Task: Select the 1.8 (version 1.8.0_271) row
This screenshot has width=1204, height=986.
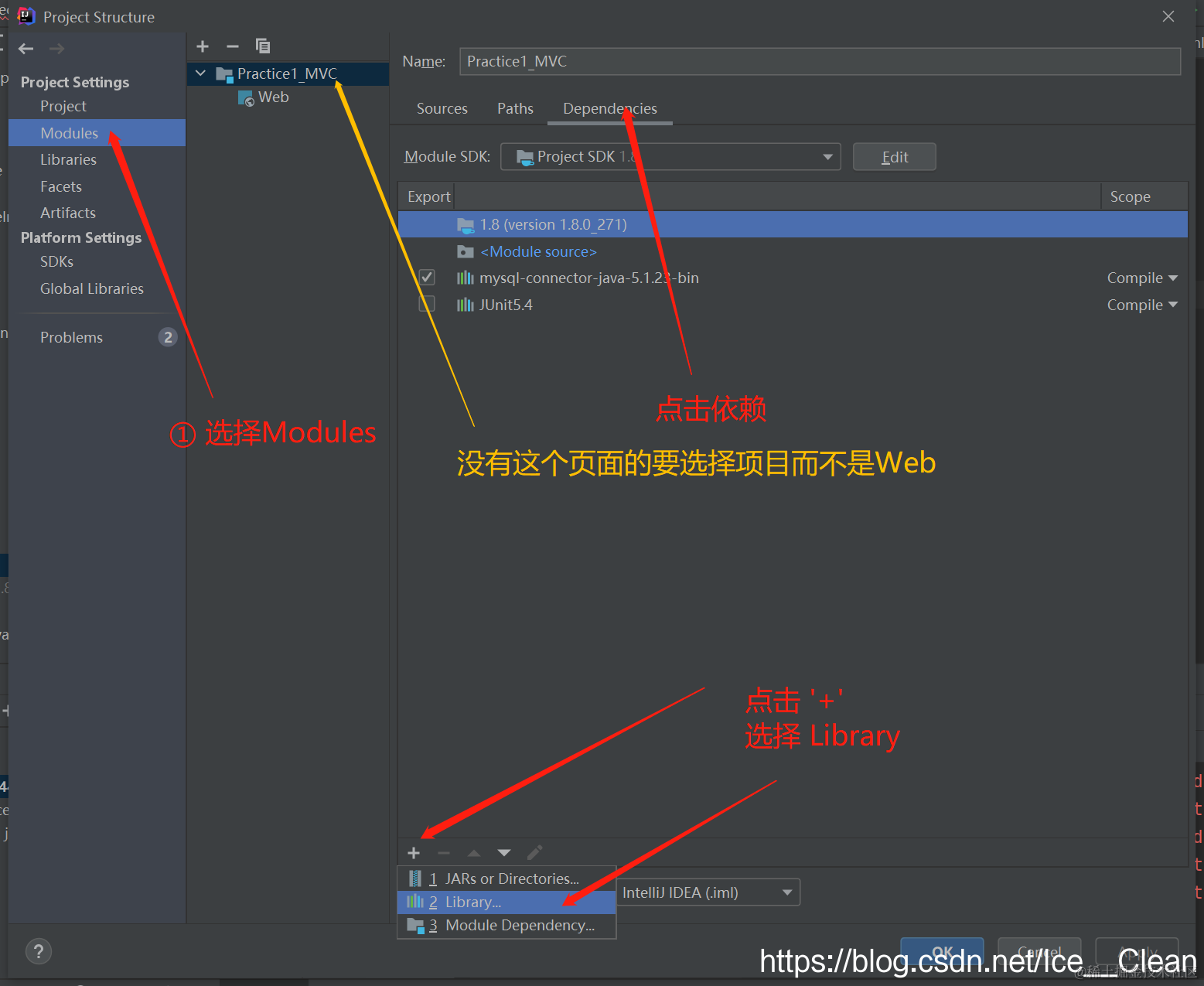Action: (793, 224)
